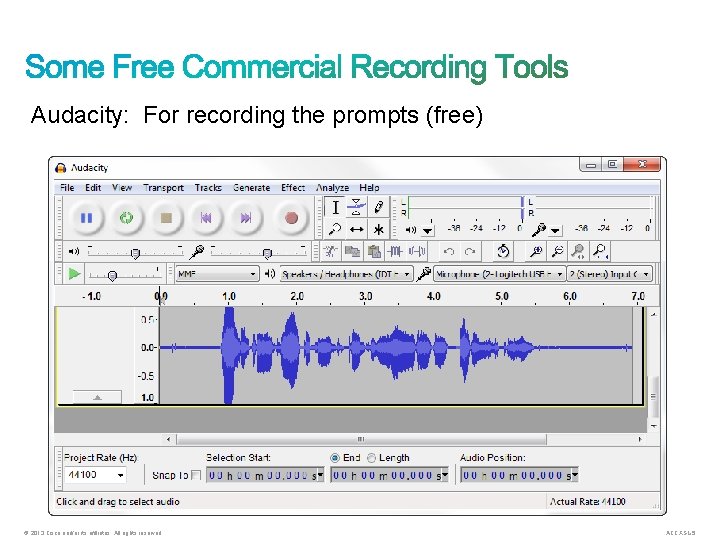Select the Length radio button

pyautogui.click(x=371, y=458)
